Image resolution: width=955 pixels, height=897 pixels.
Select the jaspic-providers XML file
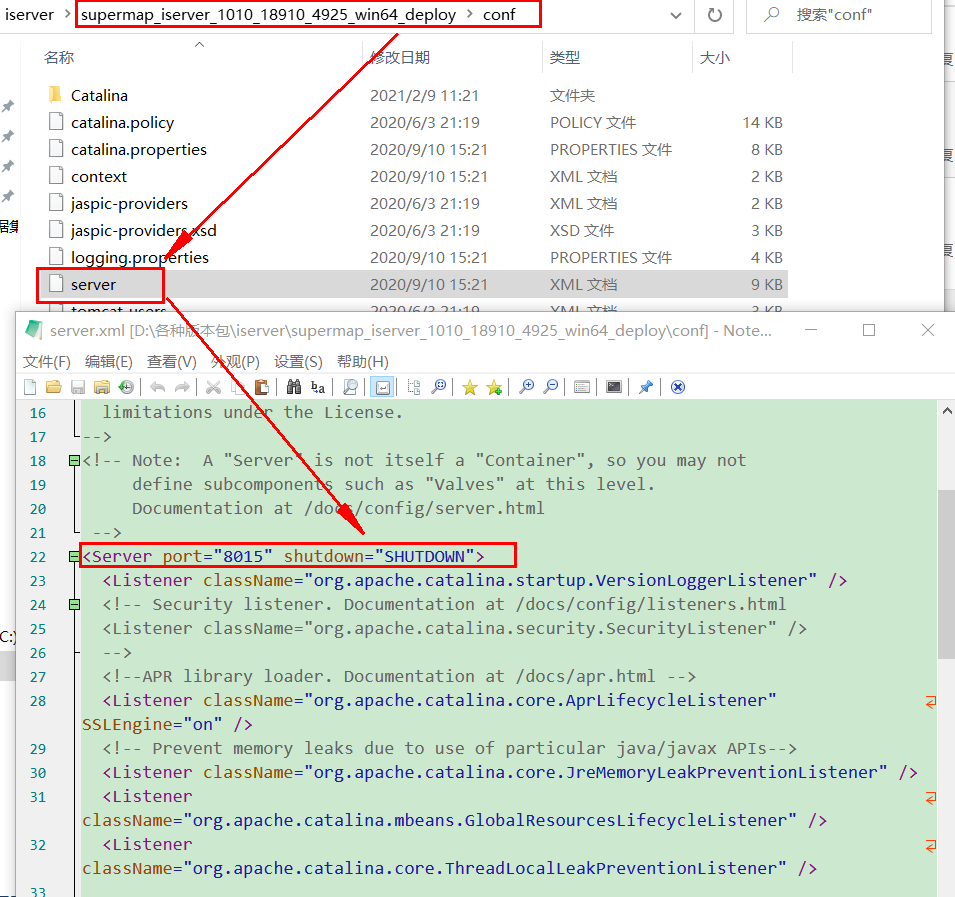tap(129, 203)
